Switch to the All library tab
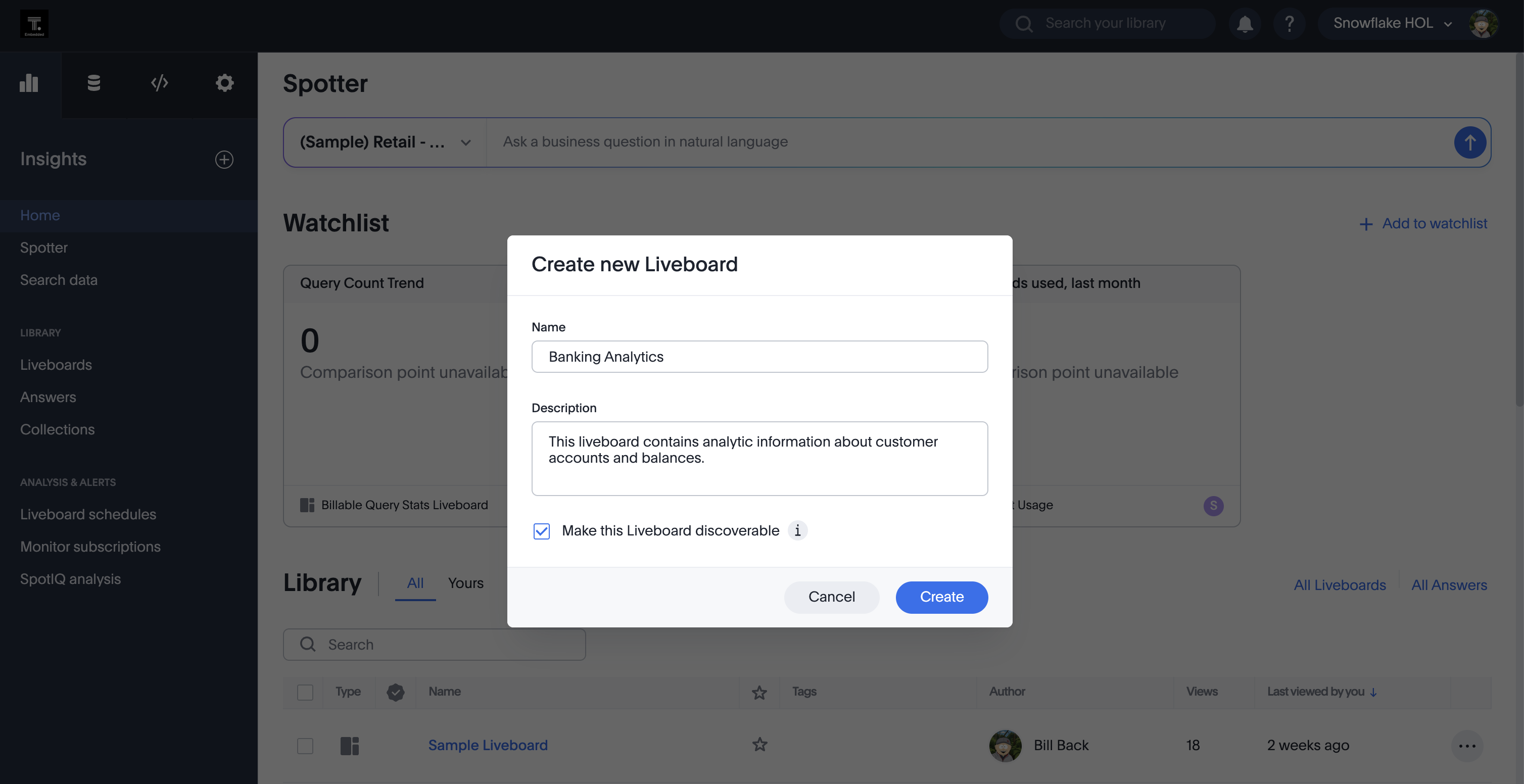 tap(415, 583)
